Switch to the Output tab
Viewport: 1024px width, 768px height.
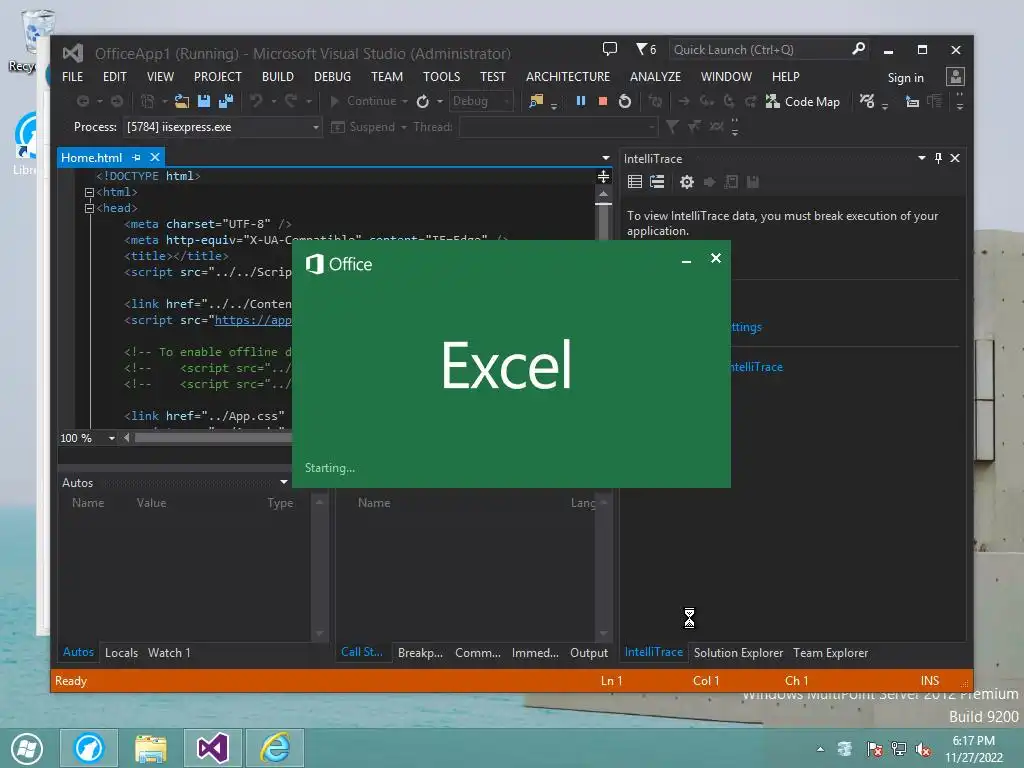pos(588,653)
